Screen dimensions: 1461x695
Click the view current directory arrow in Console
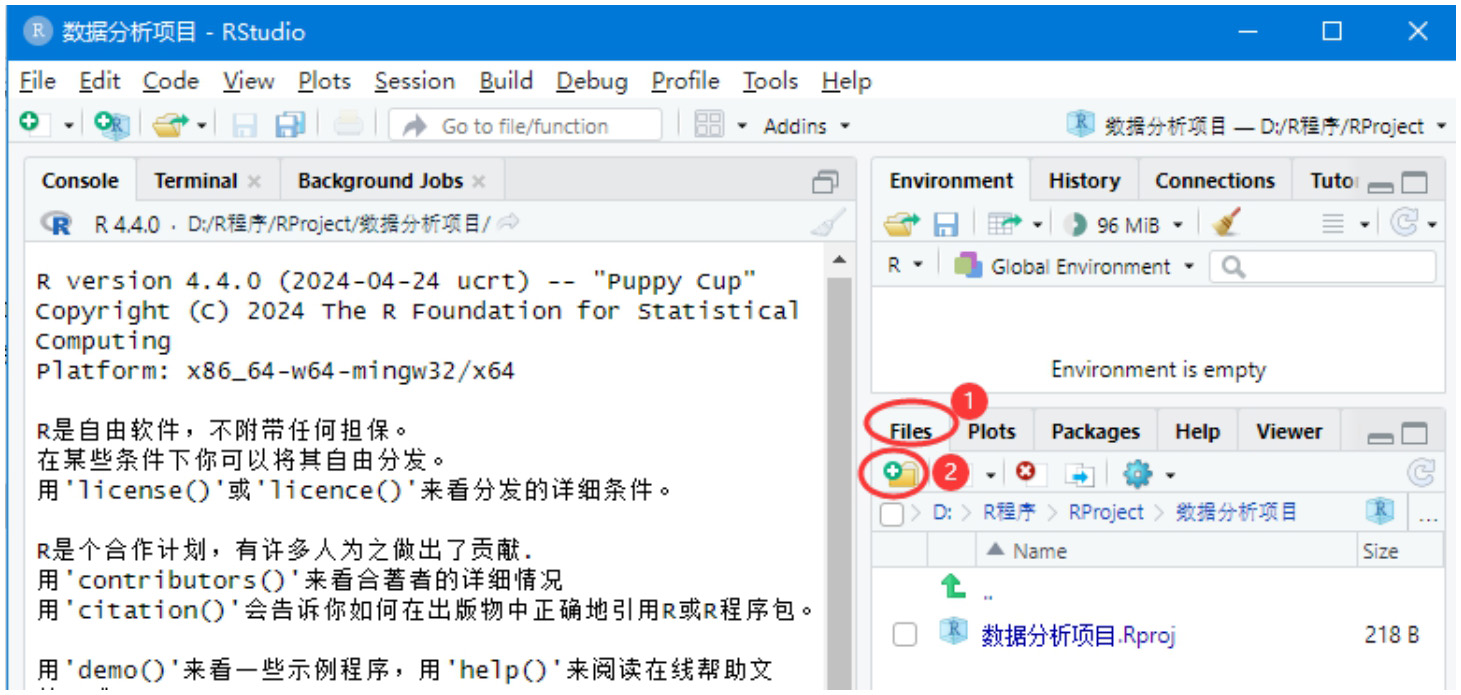(x=508, y=223)
